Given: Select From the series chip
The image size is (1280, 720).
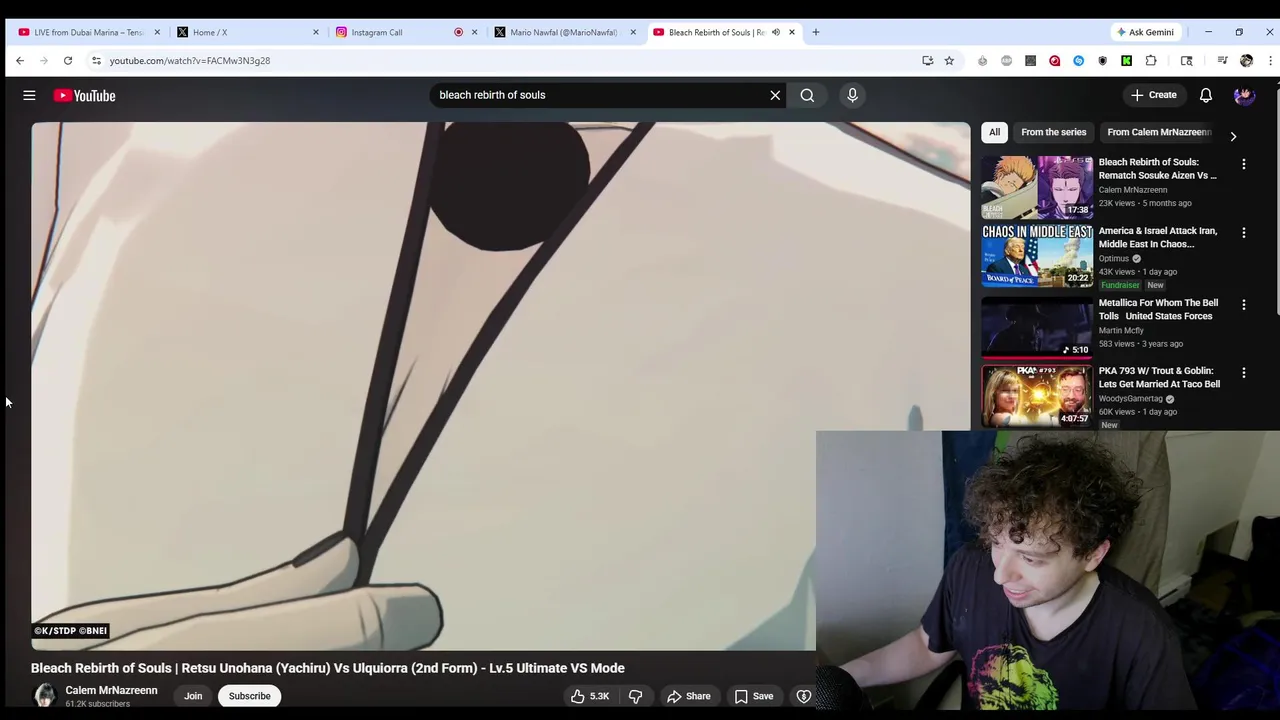Looking at the screenshot, I should [x=1053, y=132].
